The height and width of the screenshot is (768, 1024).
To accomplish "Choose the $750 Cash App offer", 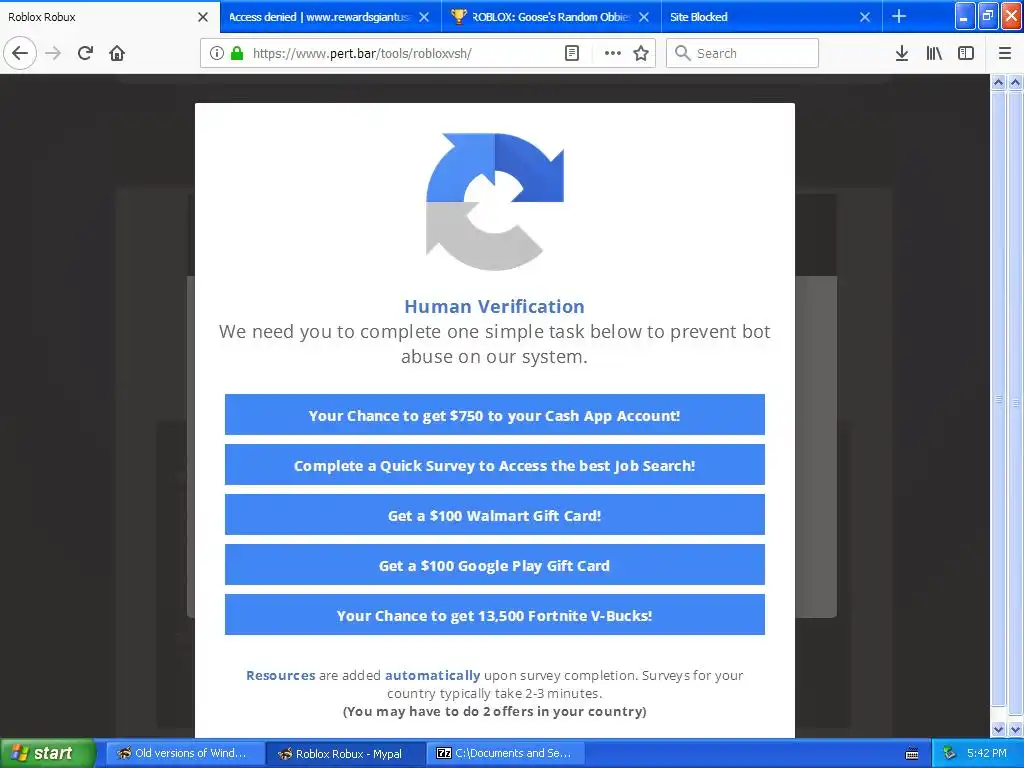I will pyautogui.click(x=494, y=415).
